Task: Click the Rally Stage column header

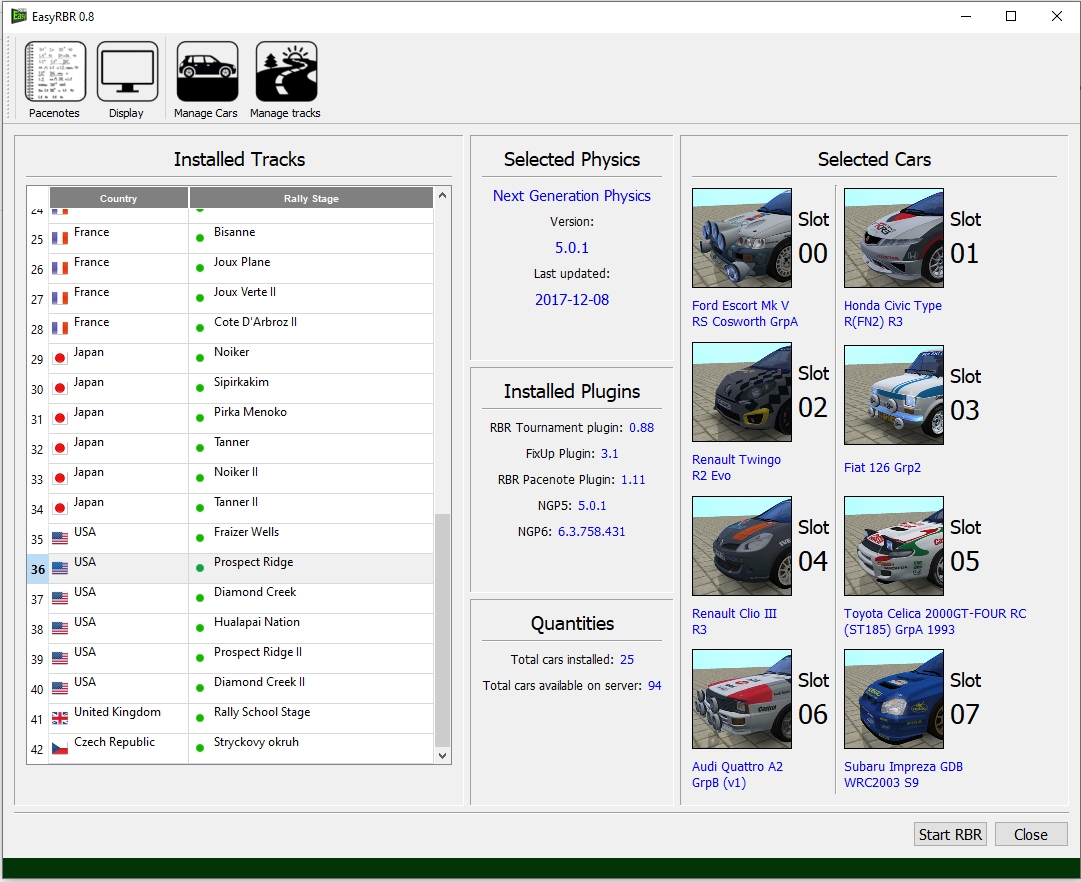Action: (311, 198)
